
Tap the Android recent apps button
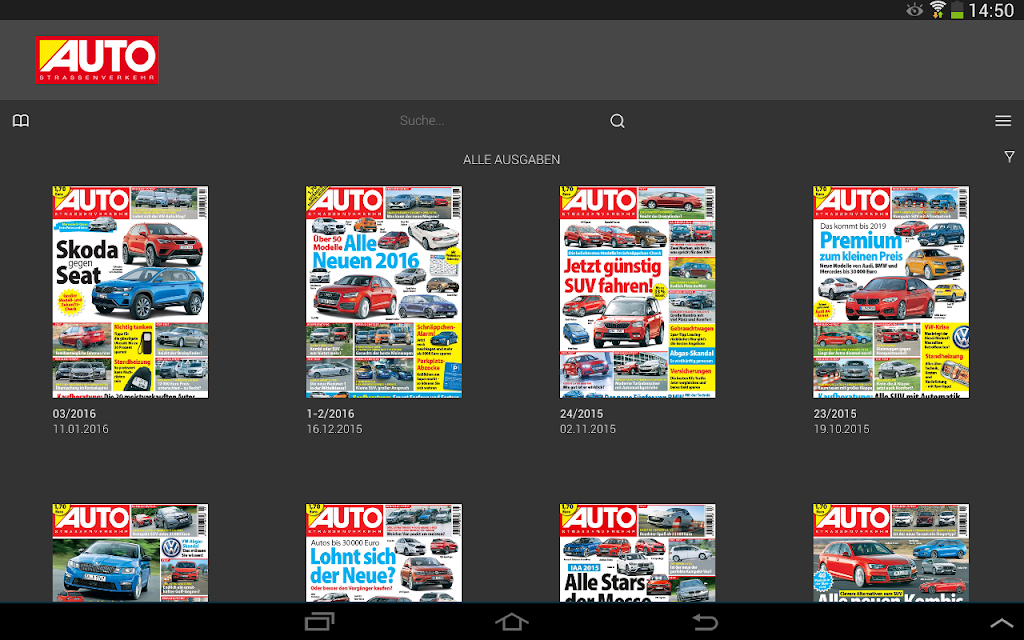pos(319,621)
